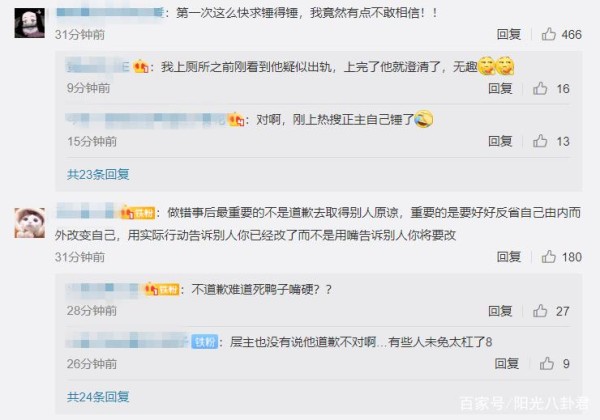Click the orange 铁粉 badge on second main comment
The image size is (600, 420).
tap(138, 213)
